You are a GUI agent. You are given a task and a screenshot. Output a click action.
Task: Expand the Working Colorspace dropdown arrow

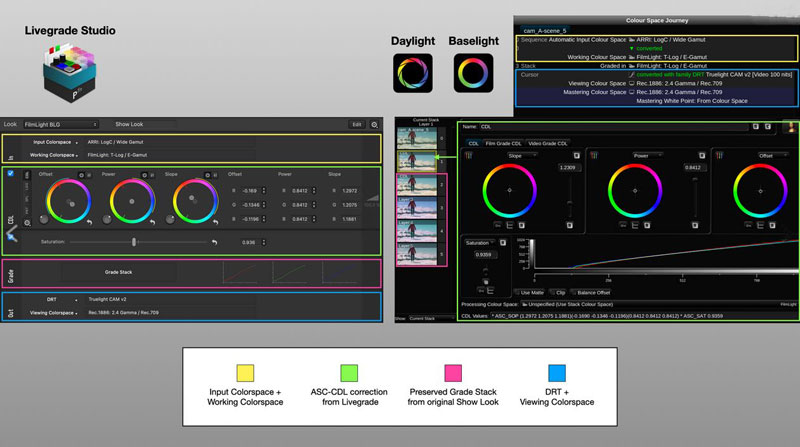coord(77,155)
